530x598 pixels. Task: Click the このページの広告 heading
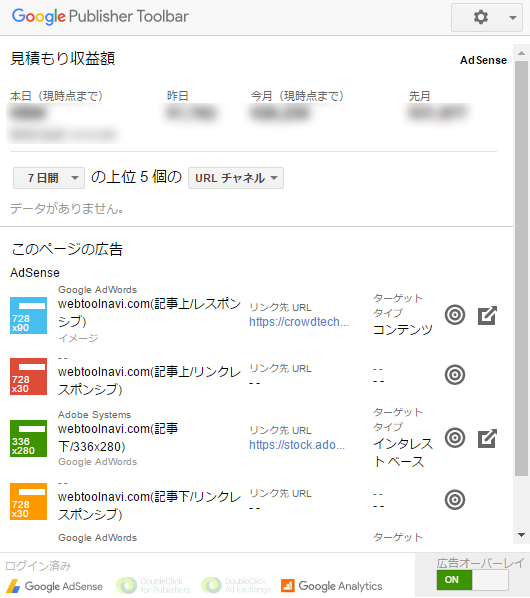tap(67, 249)
